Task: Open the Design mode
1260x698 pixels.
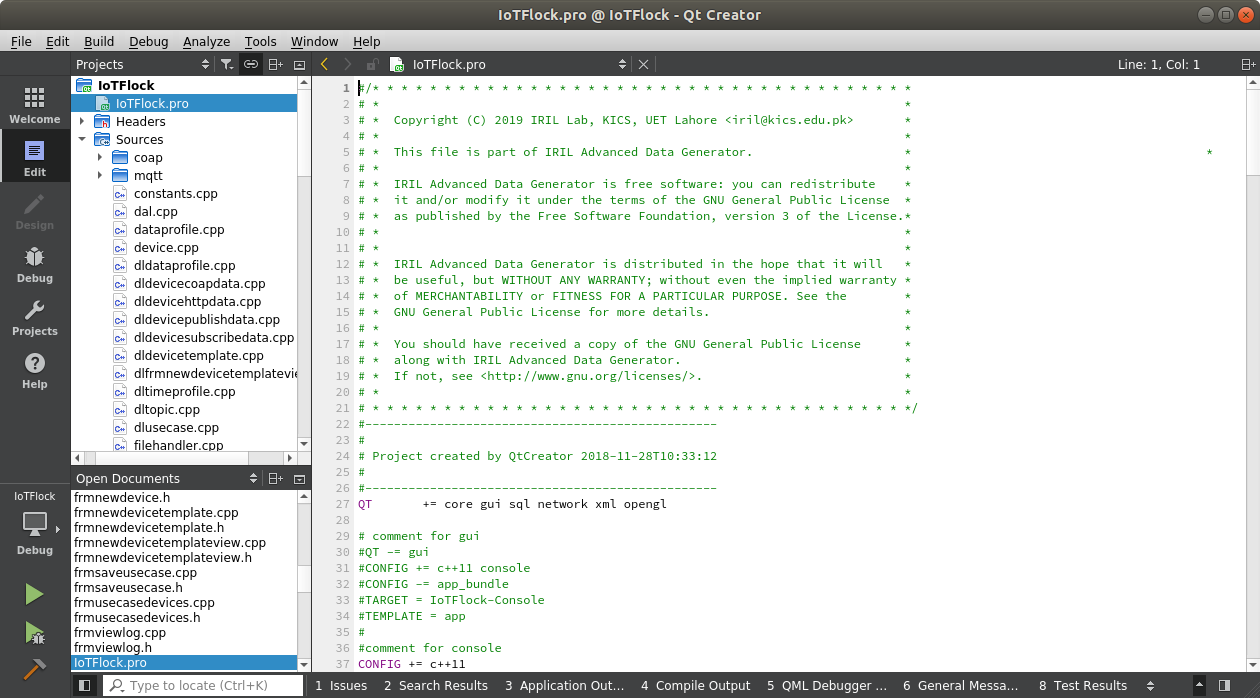Action: coord(35,210)
